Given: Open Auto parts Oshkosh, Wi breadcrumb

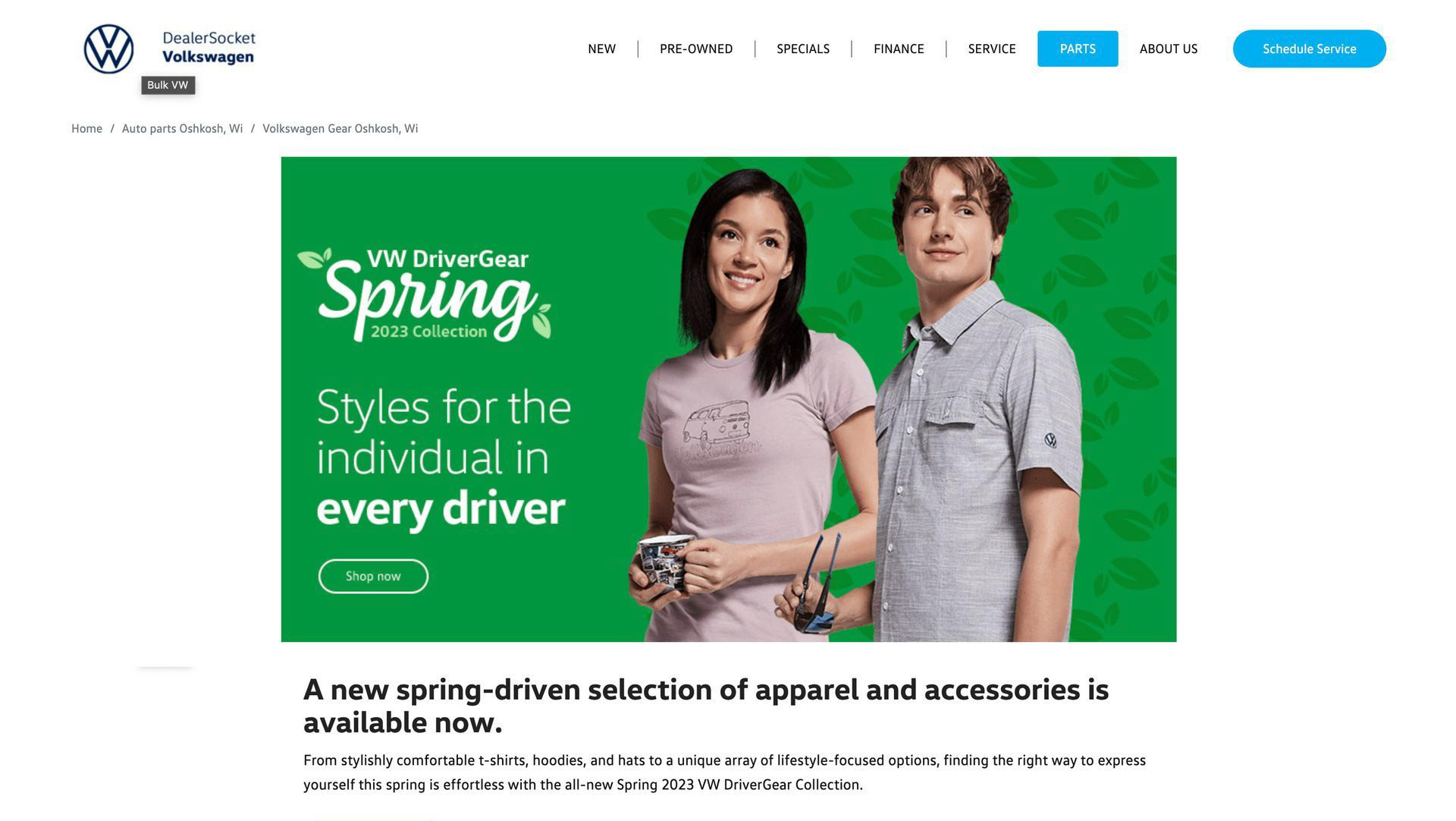Looking at the screenshot, I should coord(182,128).
